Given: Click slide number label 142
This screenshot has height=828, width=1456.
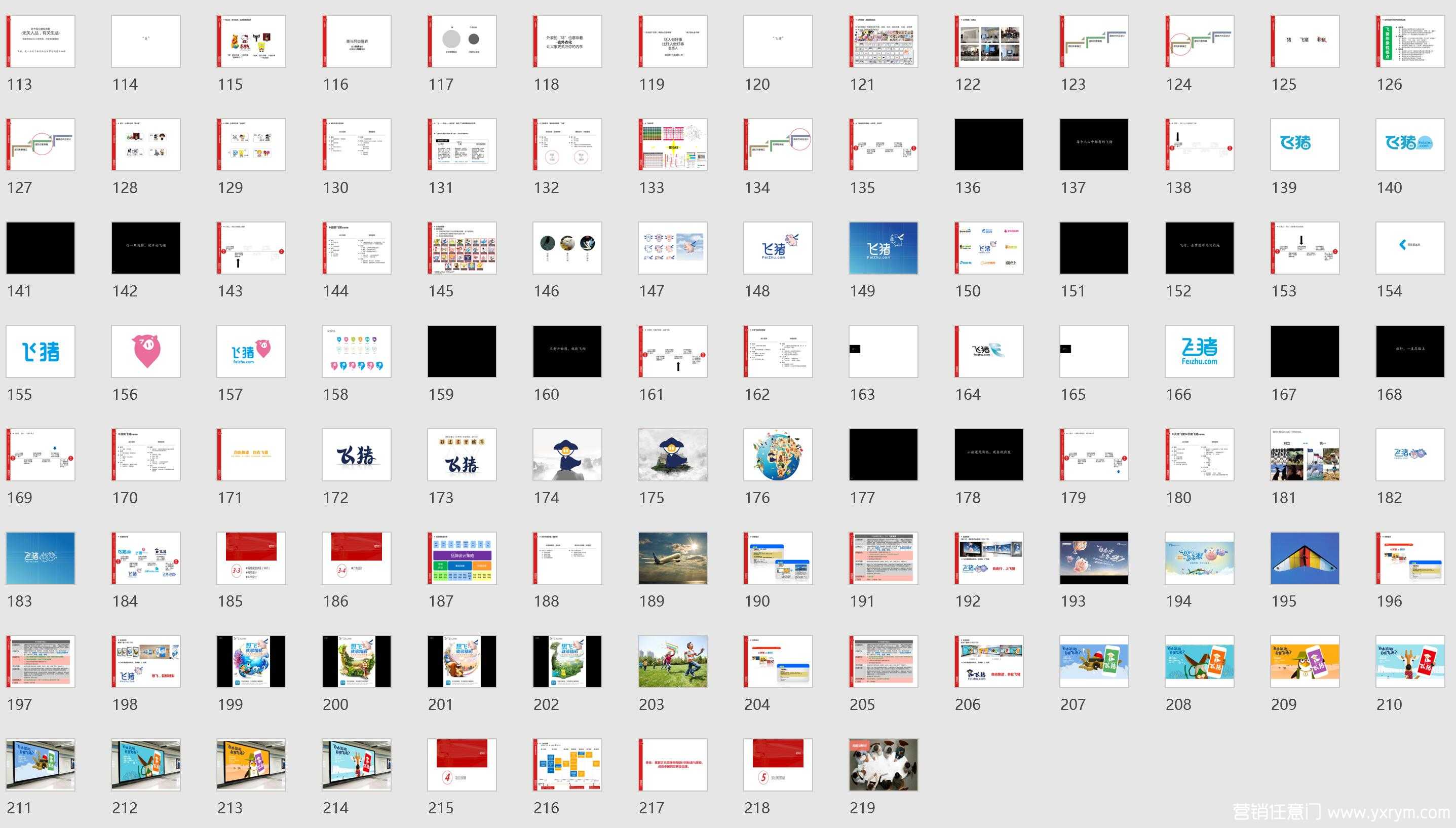Looking at the screenshot, I should (125, 291).
